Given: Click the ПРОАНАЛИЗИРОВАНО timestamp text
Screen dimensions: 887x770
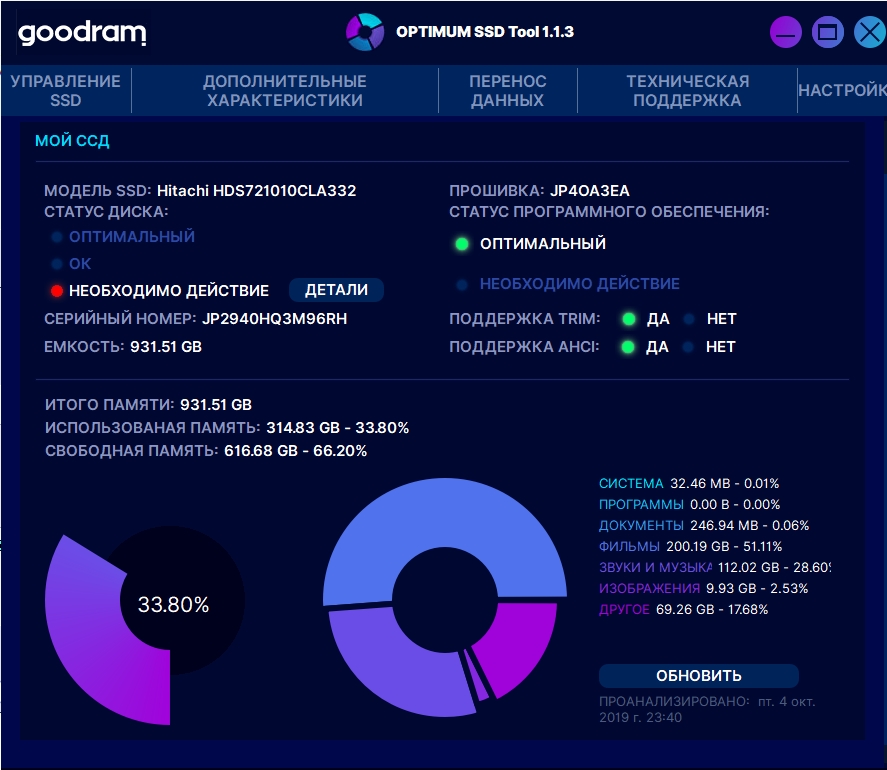Looking at the screenshot, I should click(707, 709).
